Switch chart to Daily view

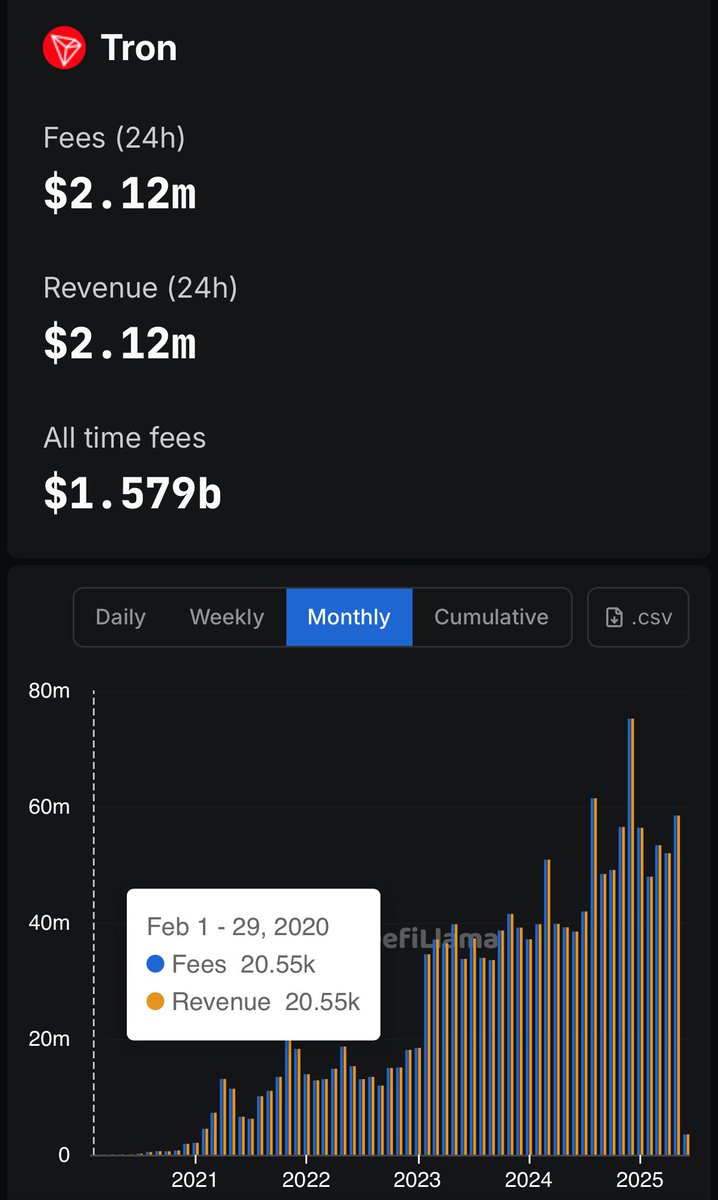point(120,617)
